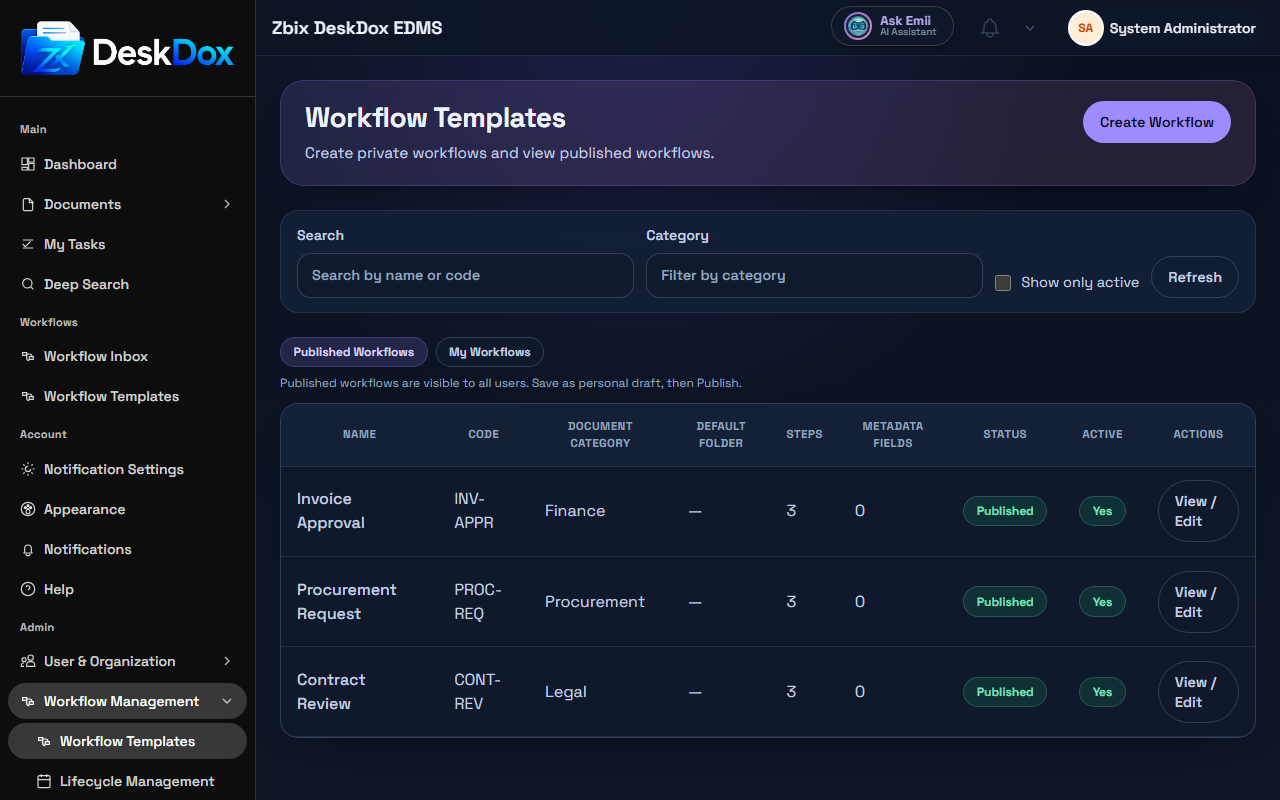Click the Workflows section Workflow Templates icon
Screen dimensions: 1280x800
(x=28, y=396)
